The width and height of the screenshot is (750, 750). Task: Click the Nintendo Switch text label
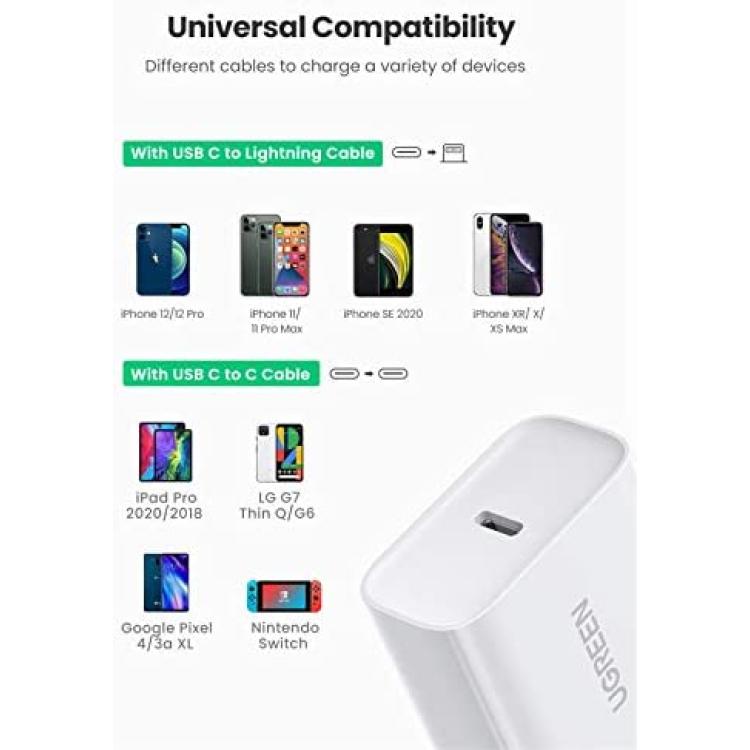point(285,635)
